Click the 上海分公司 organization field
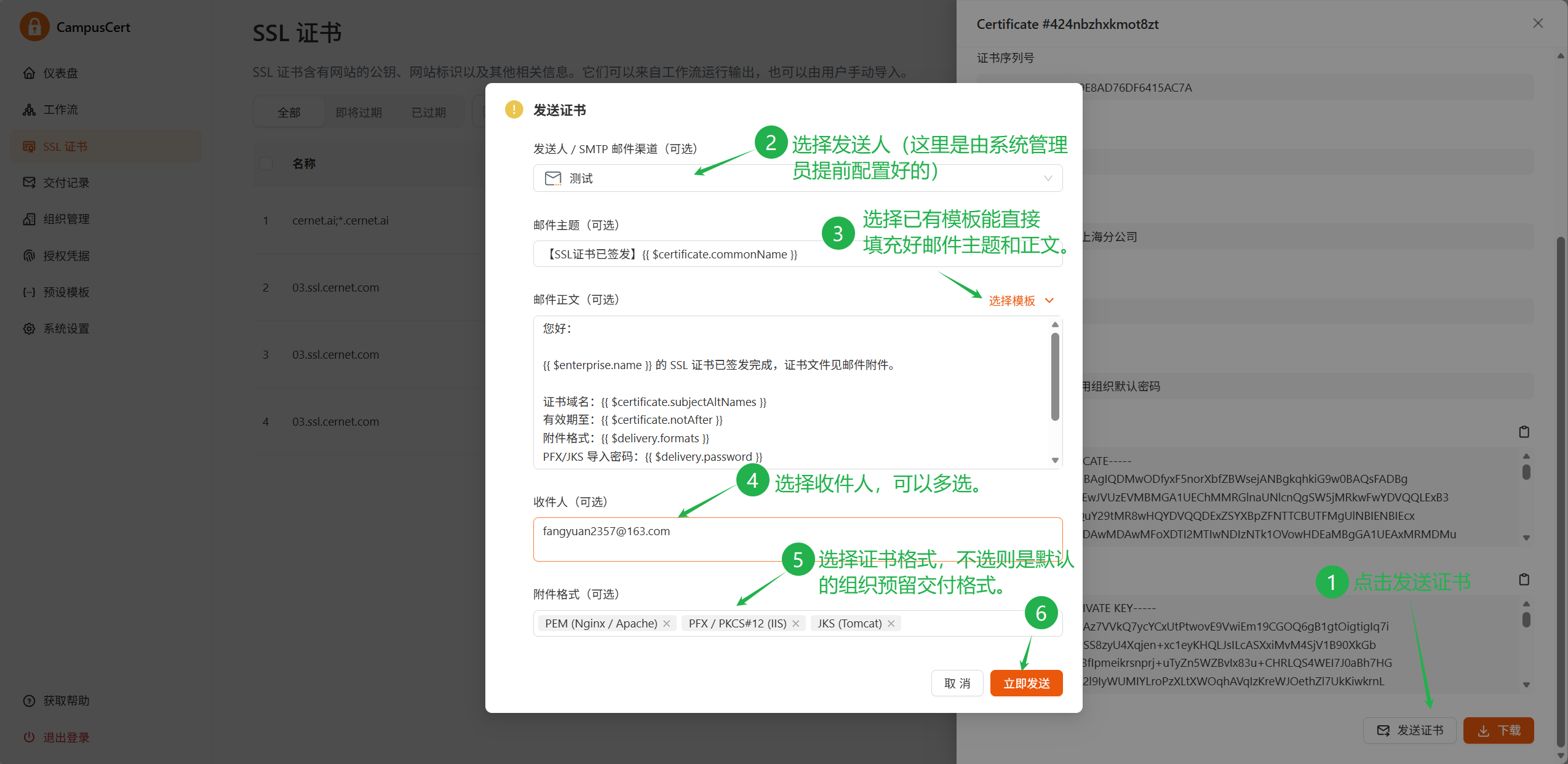This screenshot has width=1568, height=764. click(x=1255, y=237)
